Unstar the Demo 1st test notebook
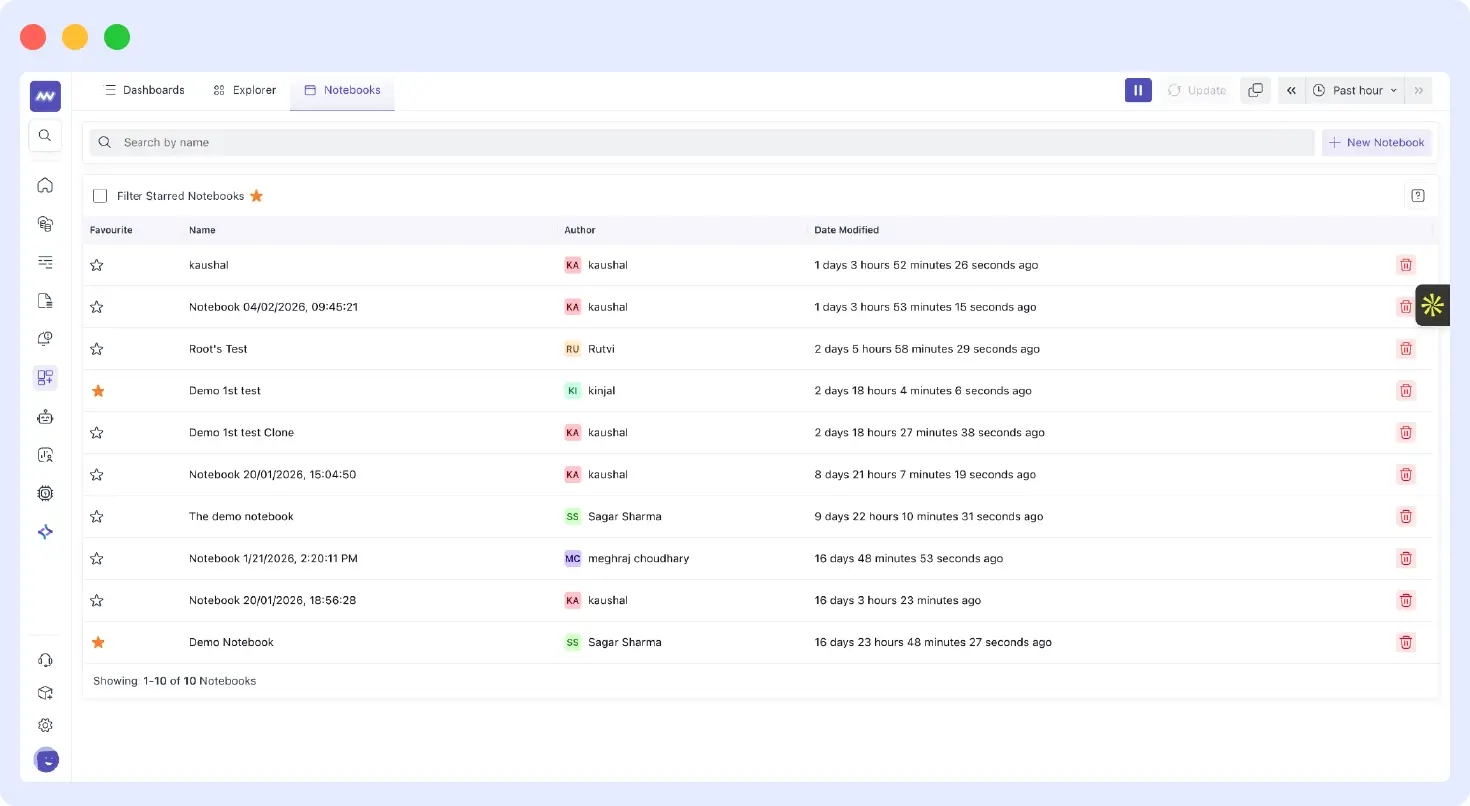The width and height of the screenshot is (1470, 806). (98, 391)
